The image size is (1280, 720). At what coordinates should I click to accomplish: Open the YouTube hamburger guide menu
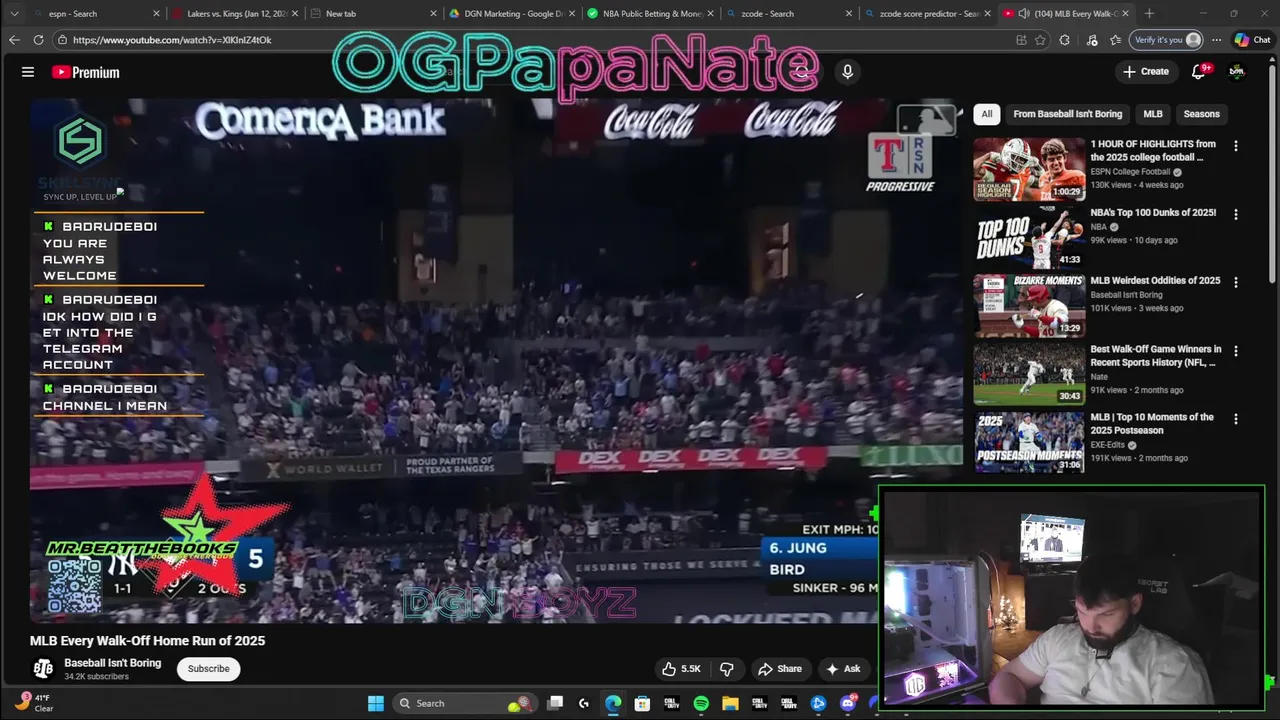pos(28,72)
